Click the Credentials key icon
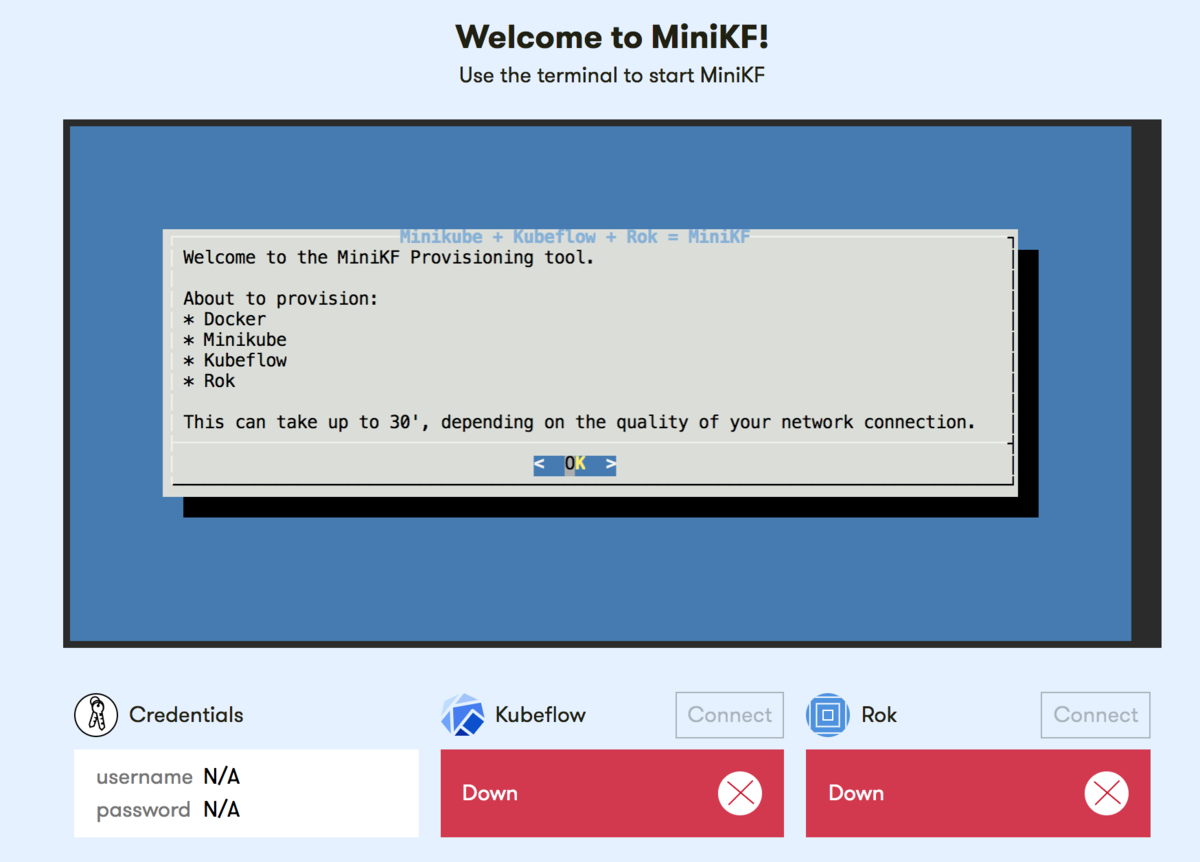 click(x=96, y=715)
